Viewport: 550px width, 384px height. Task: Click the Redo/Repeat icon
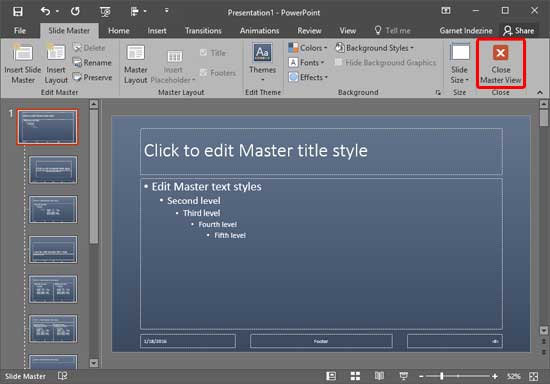pos(75,12)
